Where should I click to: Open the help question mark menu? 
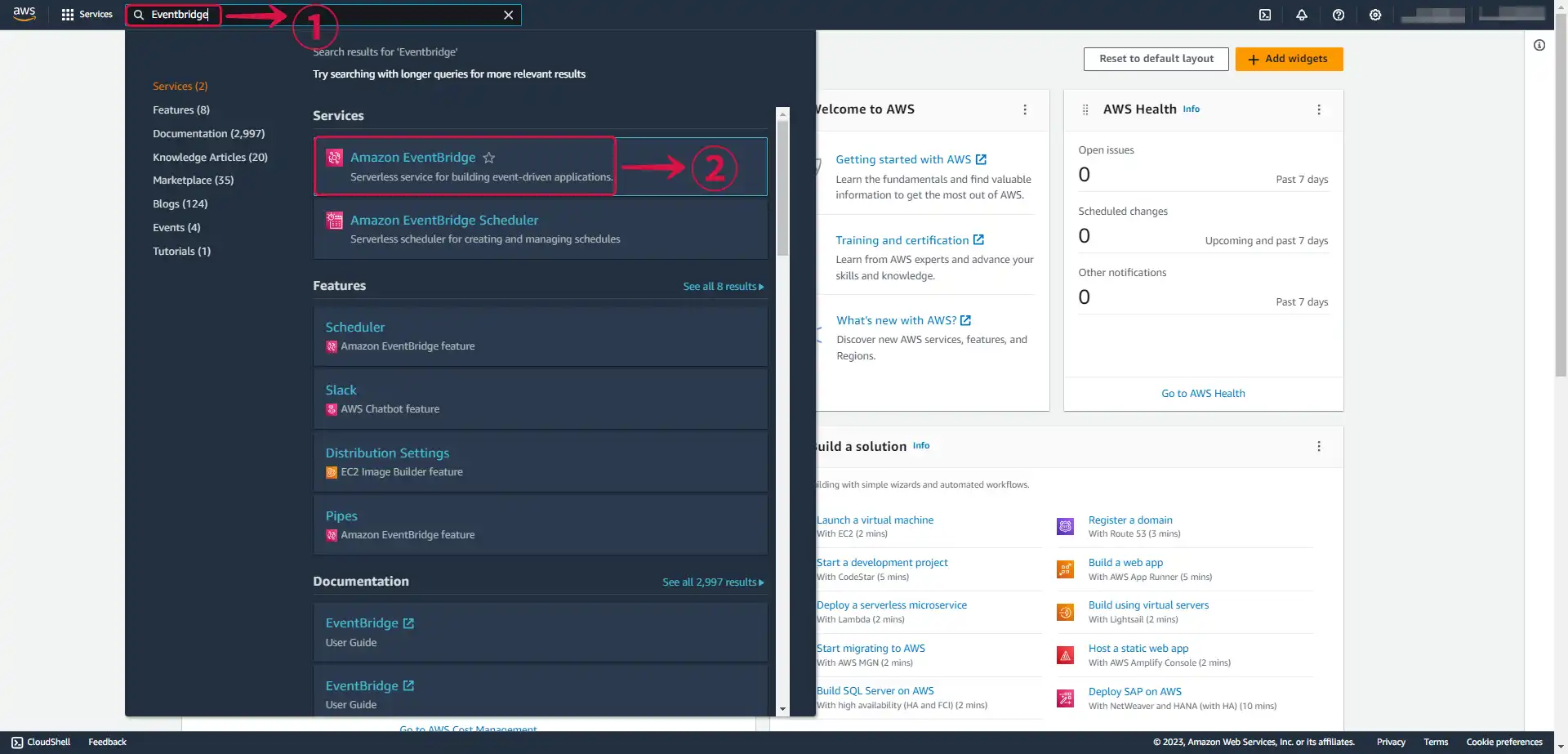click(x=1339, y=15)
